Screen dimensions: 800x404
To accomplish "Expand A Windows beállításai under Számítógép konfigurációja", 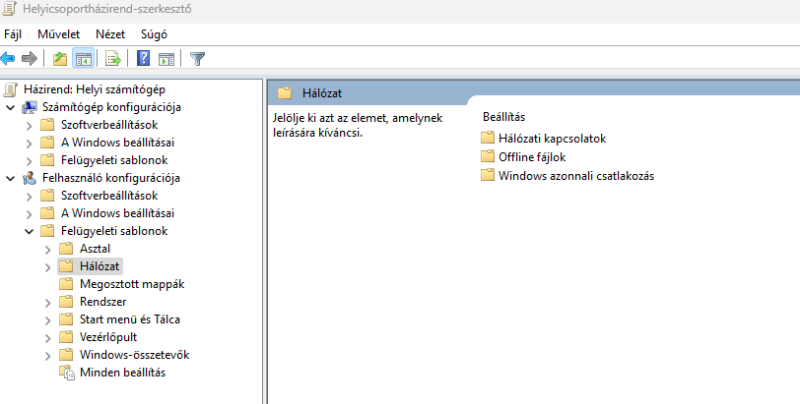I will [29, 143].
